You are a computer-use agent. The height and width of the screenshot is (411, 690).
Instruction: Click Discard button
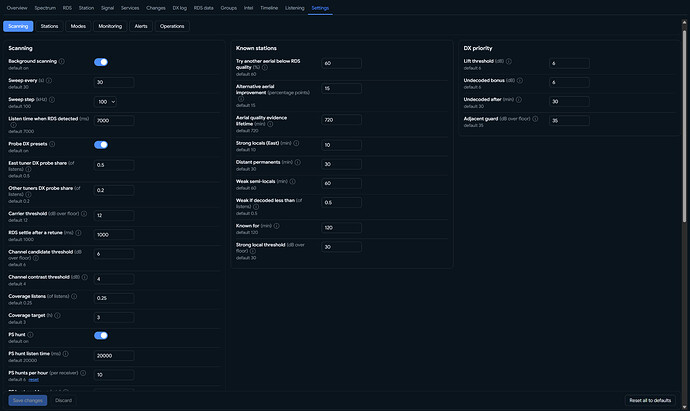pos(63,400)
